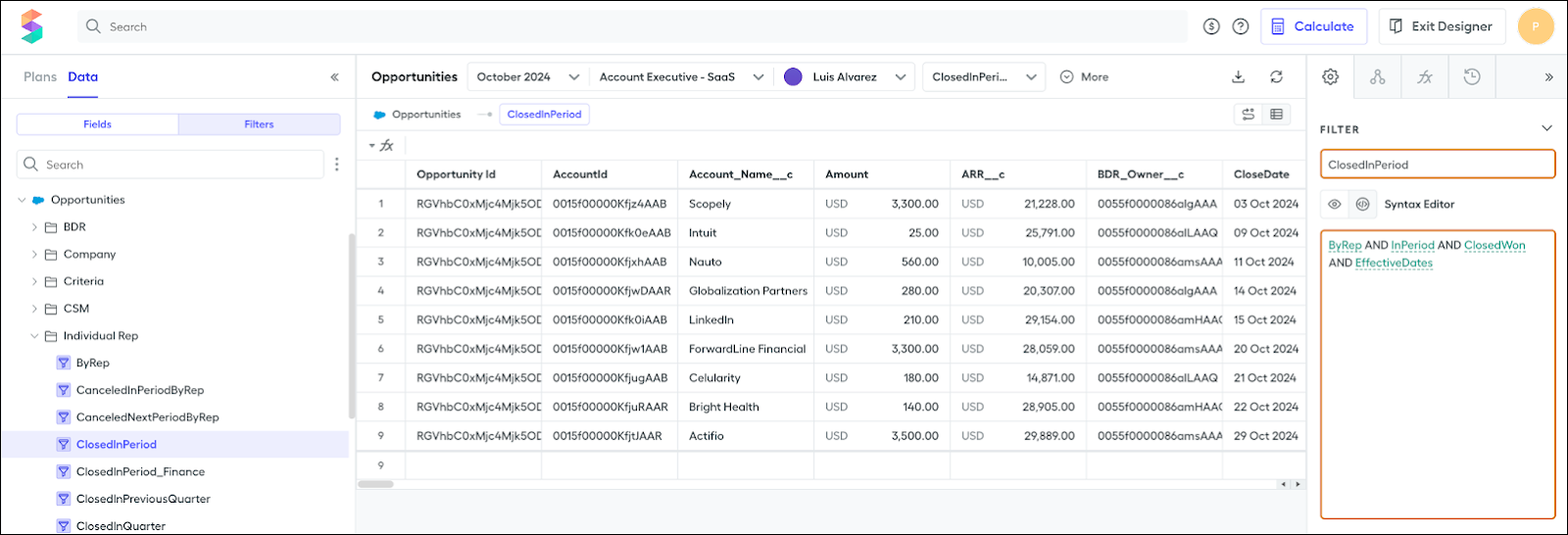Click the ByRep link in filter expression
Image resolution: width=1568 pixels, height=535 pixels.
click(1345, 245)
